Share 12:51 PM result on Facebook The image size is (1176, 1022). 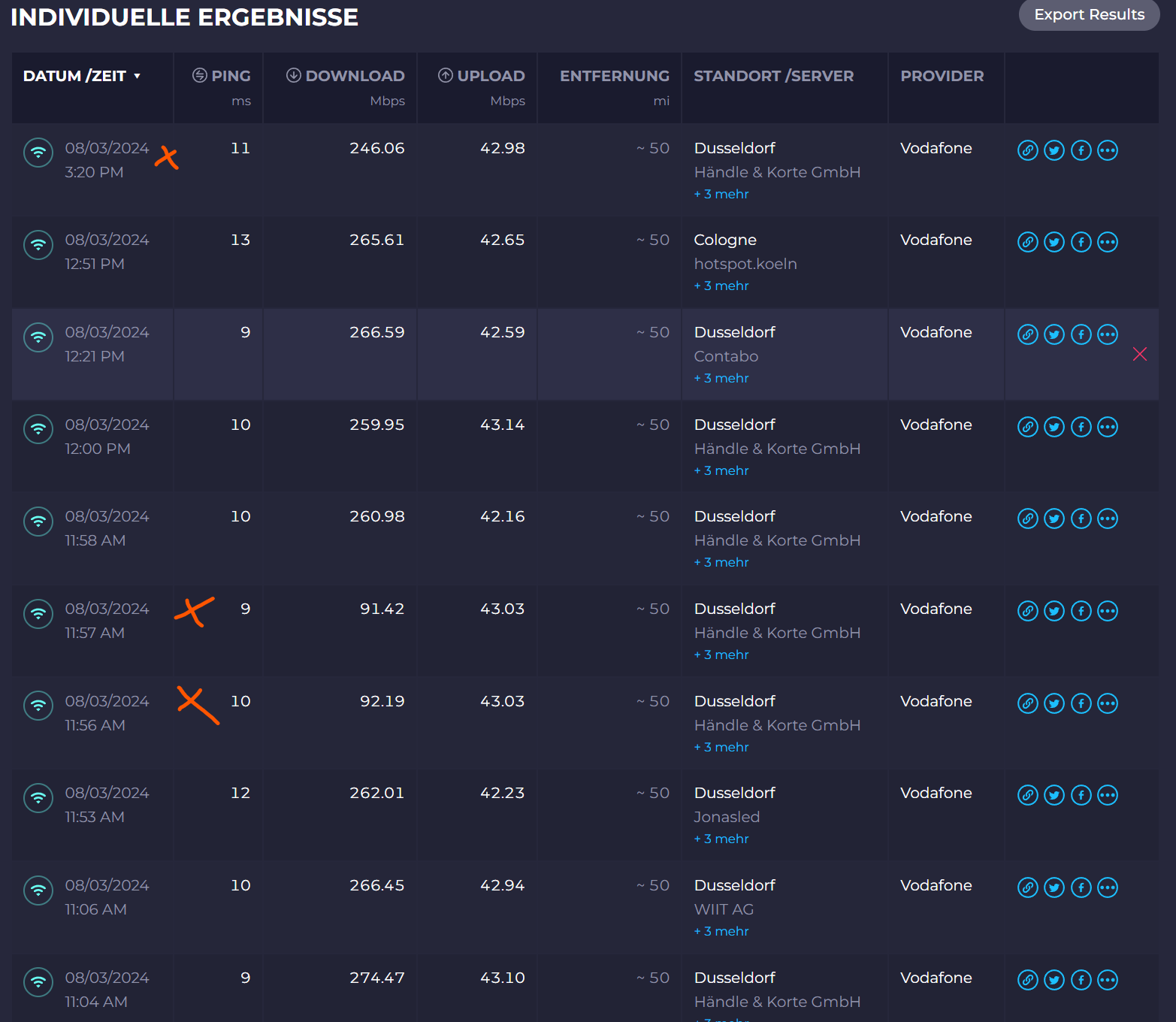click(1081, 242)
